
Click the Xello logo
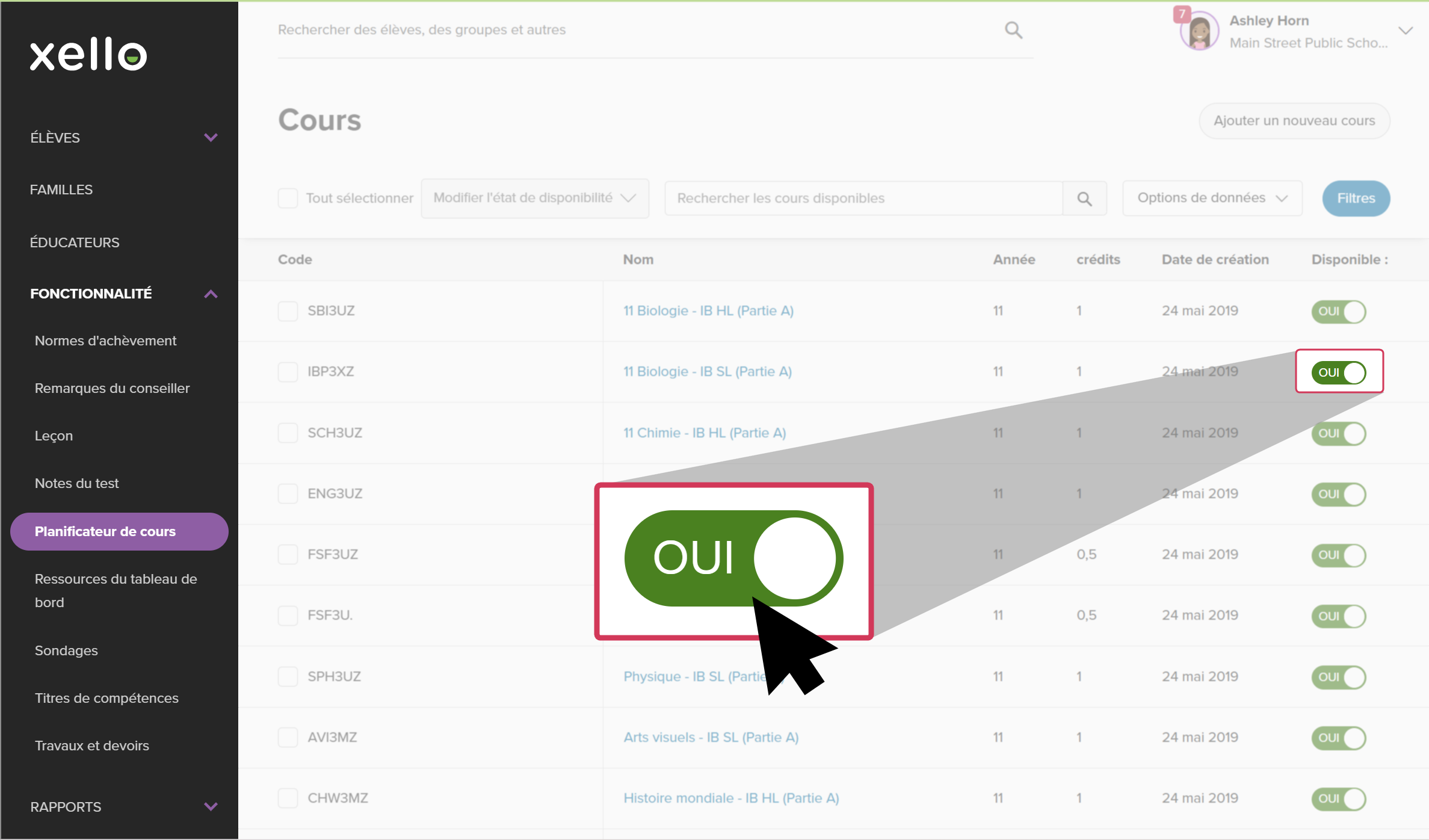click(x=88, y=54)
